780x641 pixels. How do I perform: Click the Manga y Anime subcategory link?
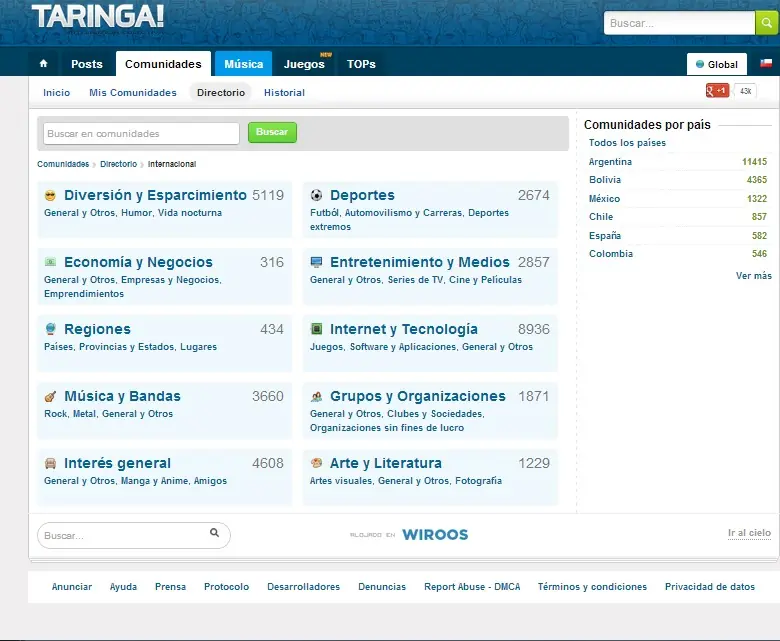coord(155,481)
